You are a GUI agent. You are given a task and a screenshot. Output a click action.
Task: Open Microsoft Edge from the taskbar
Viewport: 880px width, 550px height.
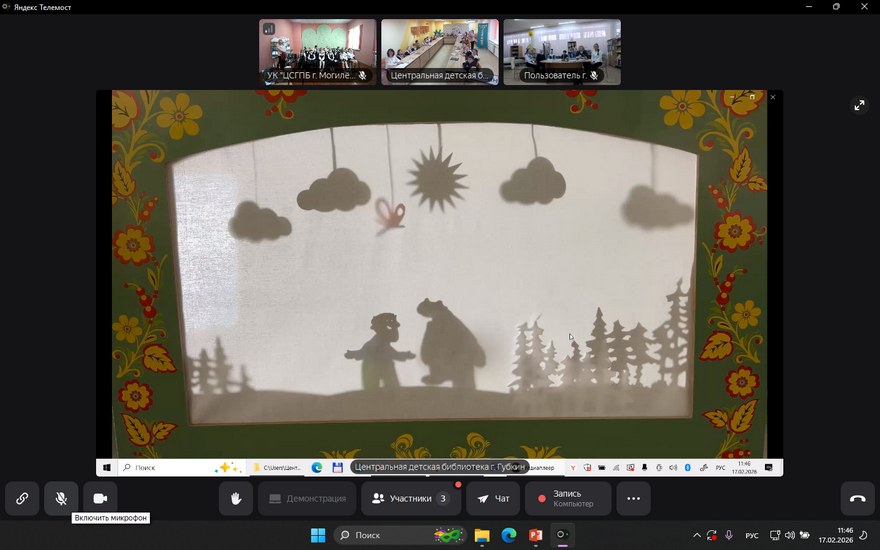click(x=508, y=535)
